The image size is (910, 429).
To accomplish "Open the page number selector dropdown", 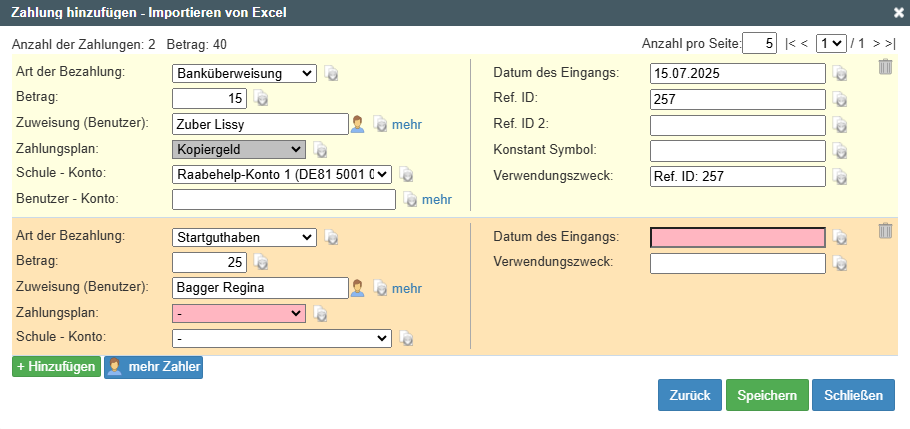I will coord(831,43).
